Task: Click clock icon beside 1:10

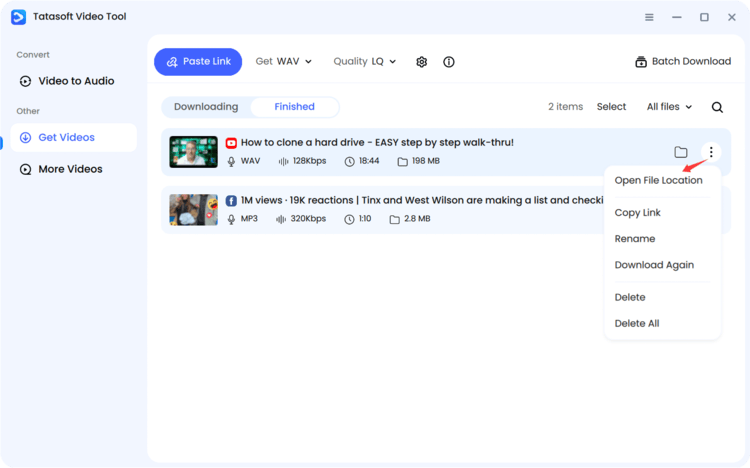Action: 350,219
